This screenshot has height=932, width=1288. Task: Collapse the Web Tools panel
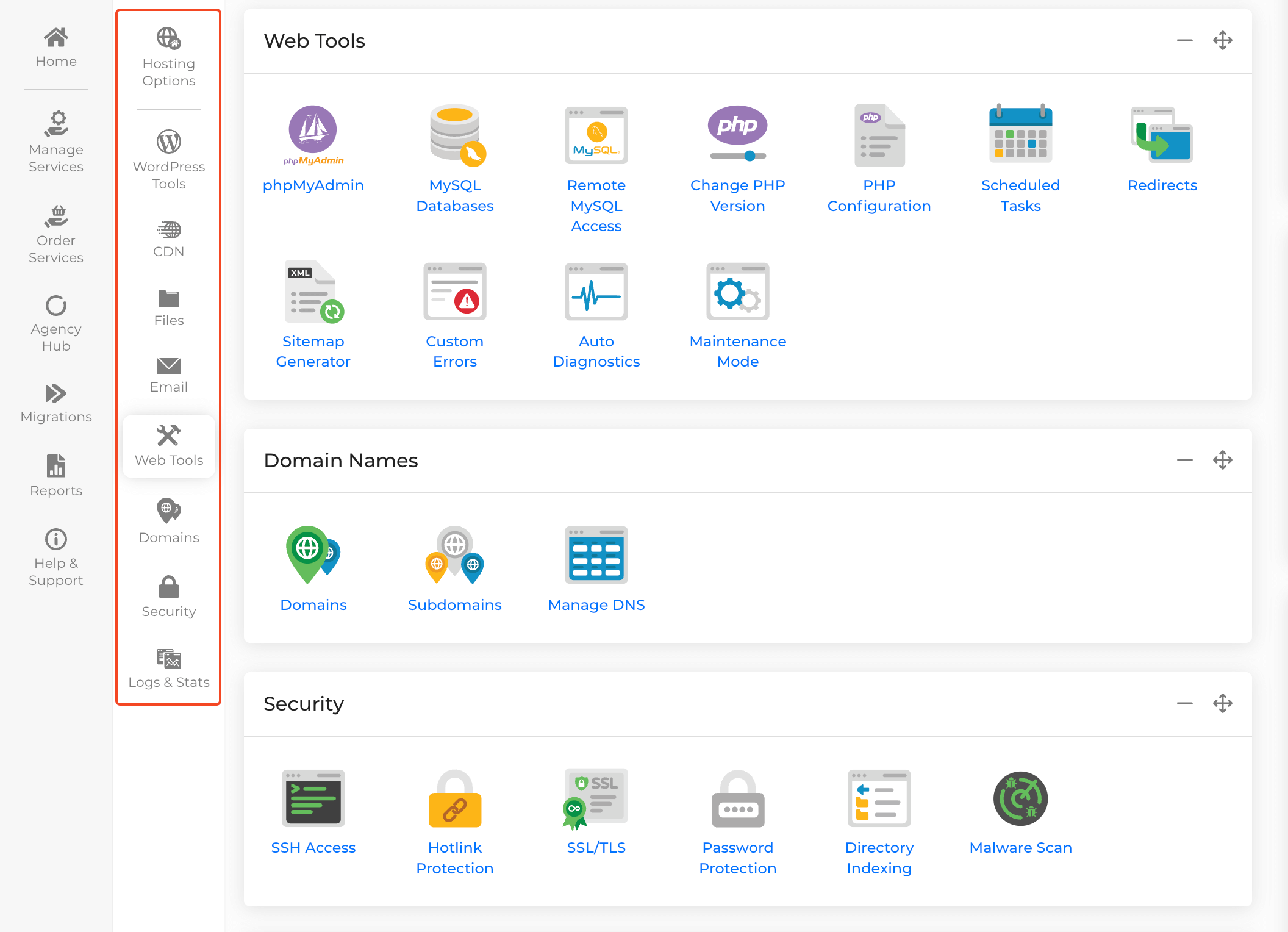click(1185, 41)
